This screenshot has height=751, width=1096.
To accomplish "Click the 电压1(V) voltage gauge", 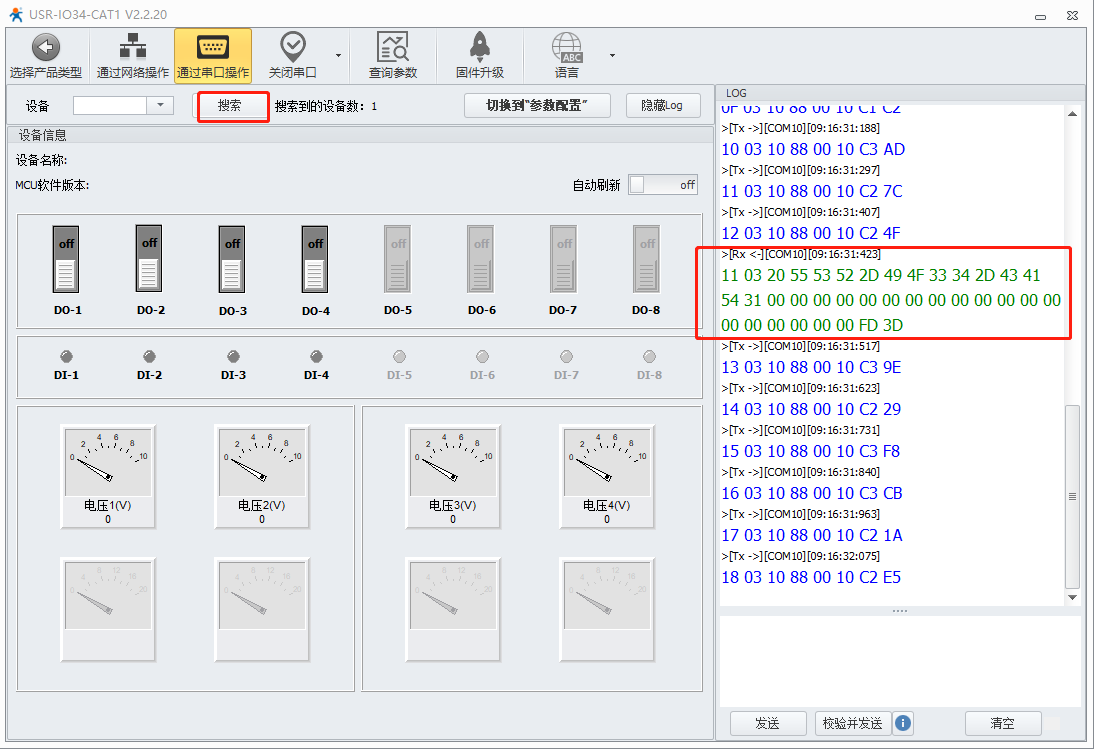I will [108, 476].
